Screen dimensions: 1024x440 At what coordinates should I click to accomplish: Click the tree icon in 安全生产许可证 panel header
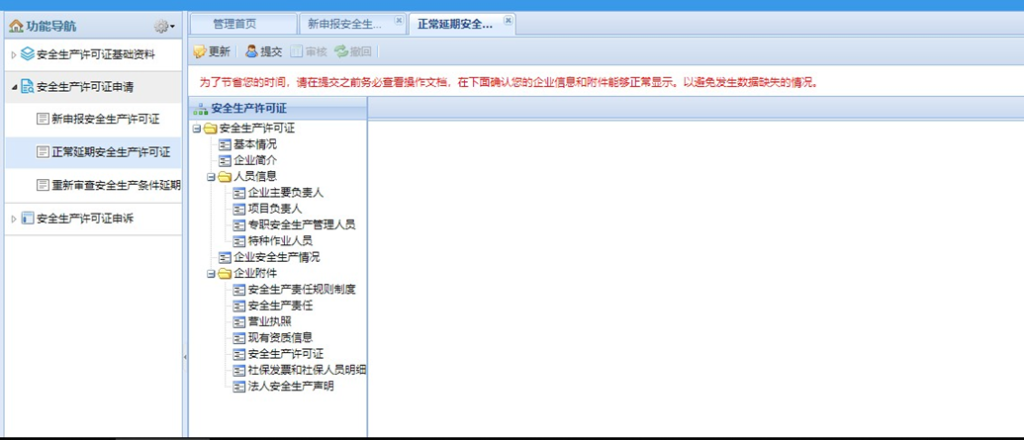click(x=200, y=109)
